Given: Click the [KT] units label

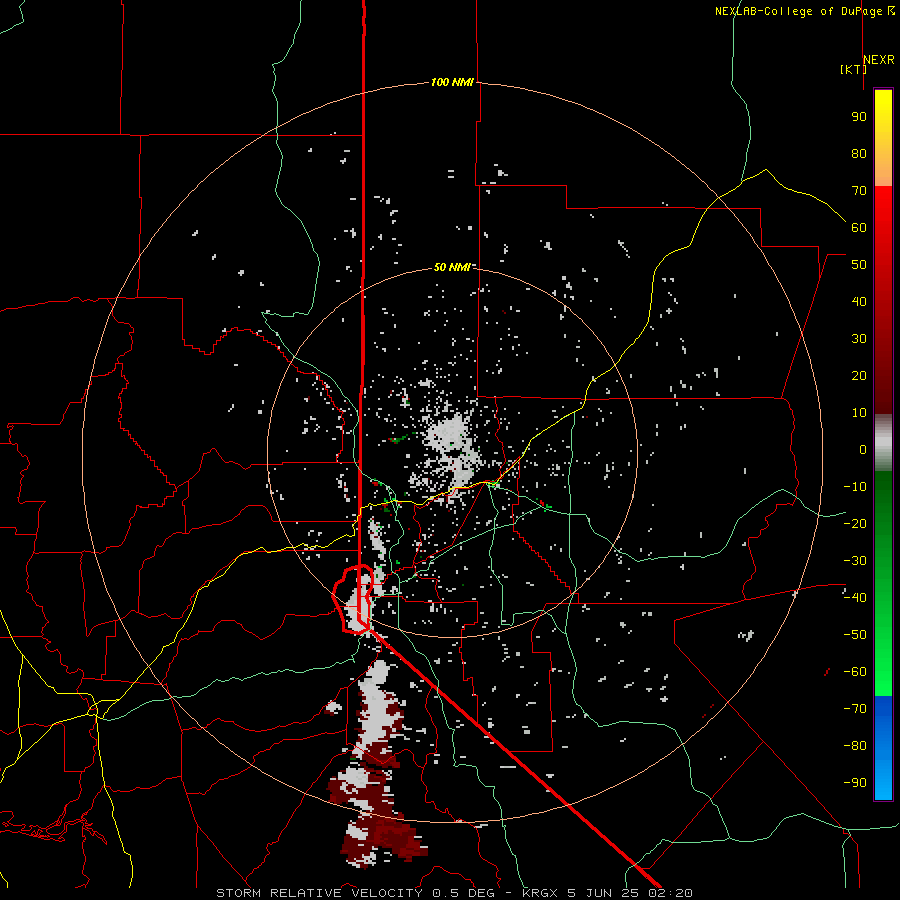Looking at the screenshot, I should (853, 69).
